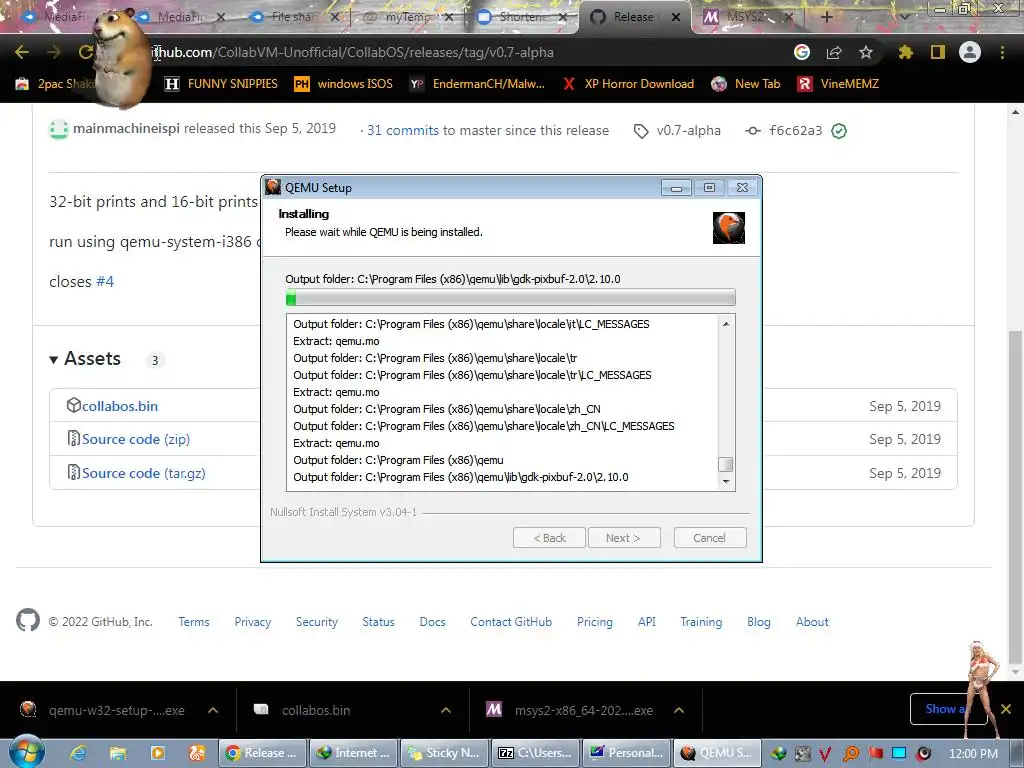Open the Chrome extensions puzzle icon
1024x768 pixels.
tap(906, 52)
